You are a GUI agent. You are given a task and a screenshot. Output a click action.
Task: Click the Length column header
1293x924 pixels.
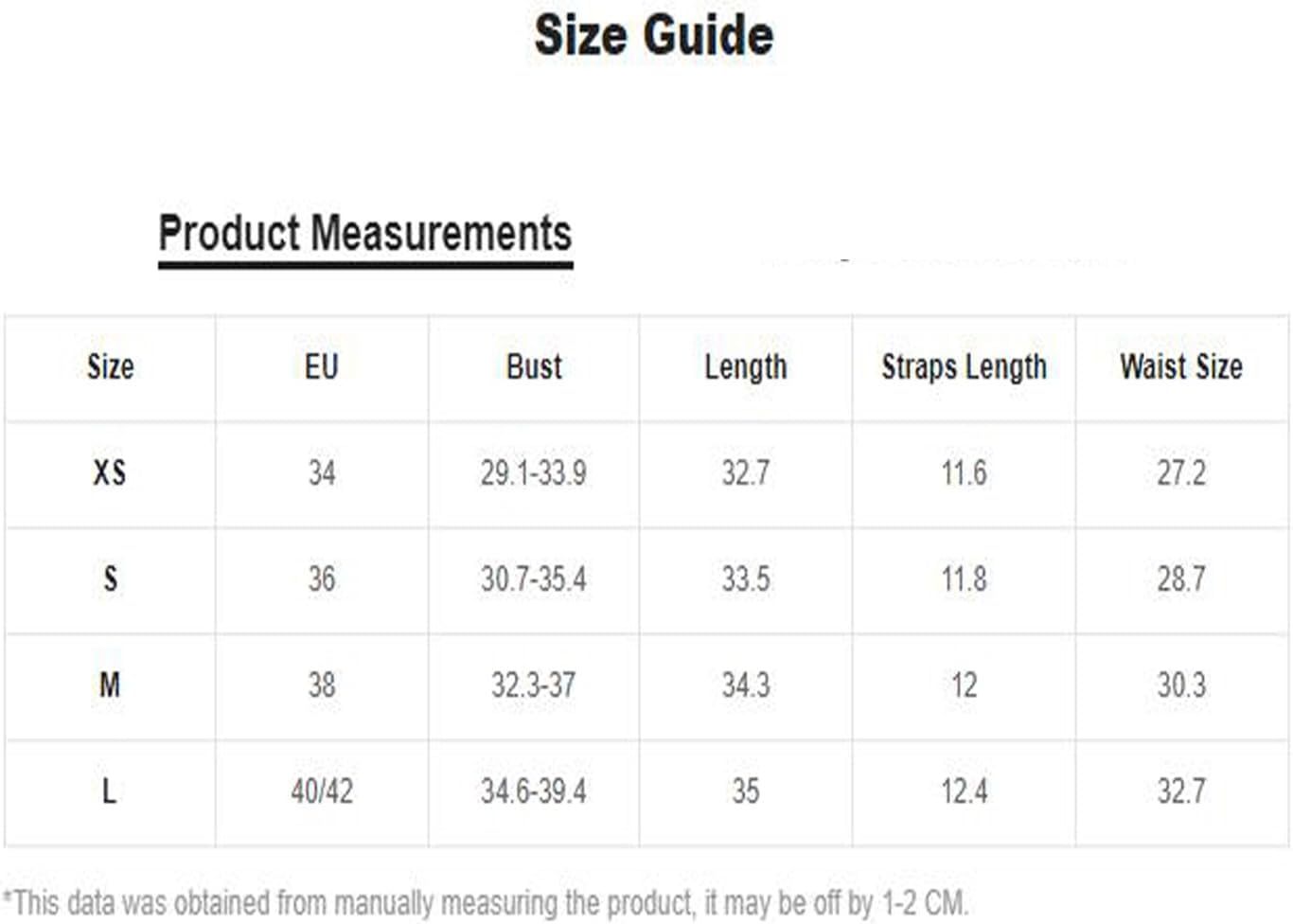pyautogui.click(x=745, y=366)
